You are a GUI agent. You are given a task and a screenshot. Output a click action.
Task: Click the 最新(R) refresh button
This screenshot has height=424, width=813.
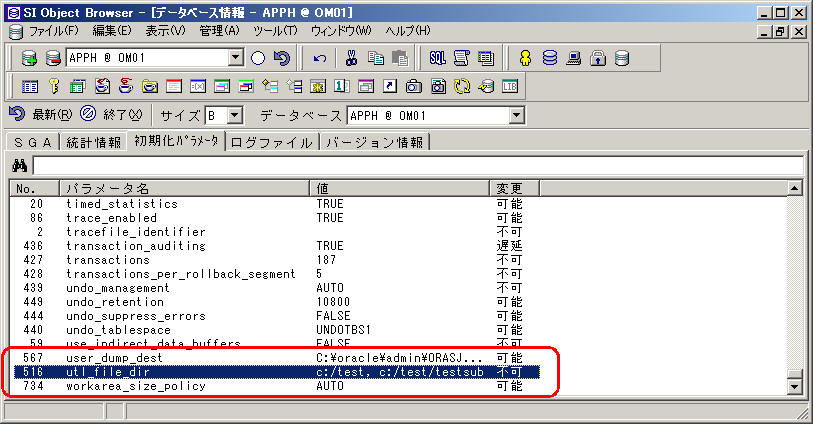tap(40, 115)
